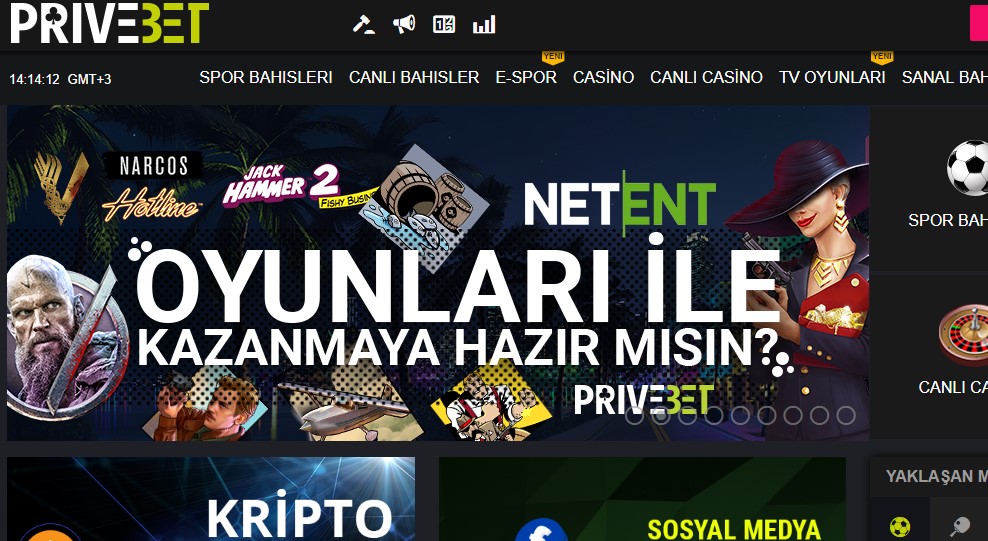Select the second banner slide dot
Image resolution: width=988 pixels, height=541 pixels.
tap(661, 416)
